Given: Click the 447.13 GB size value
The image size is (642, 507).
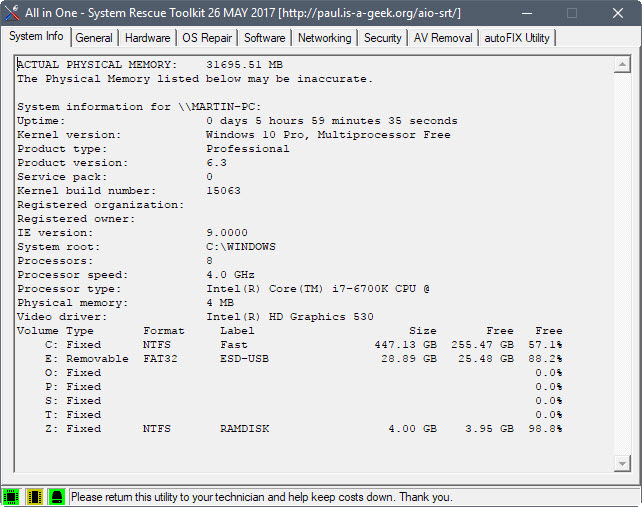Looking at the screenshot, I should [x=405, y=345].
